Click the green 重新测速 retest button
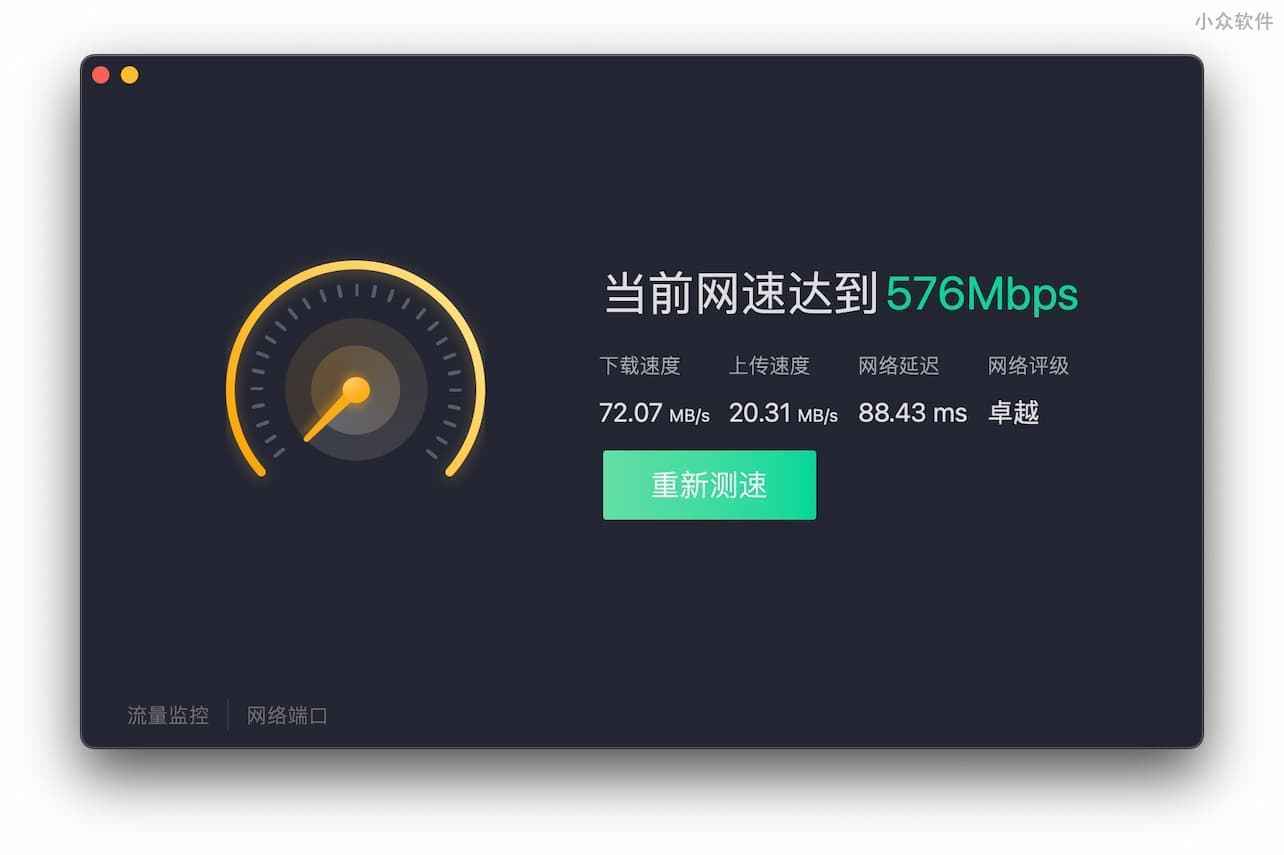 (x=709, y=485)
